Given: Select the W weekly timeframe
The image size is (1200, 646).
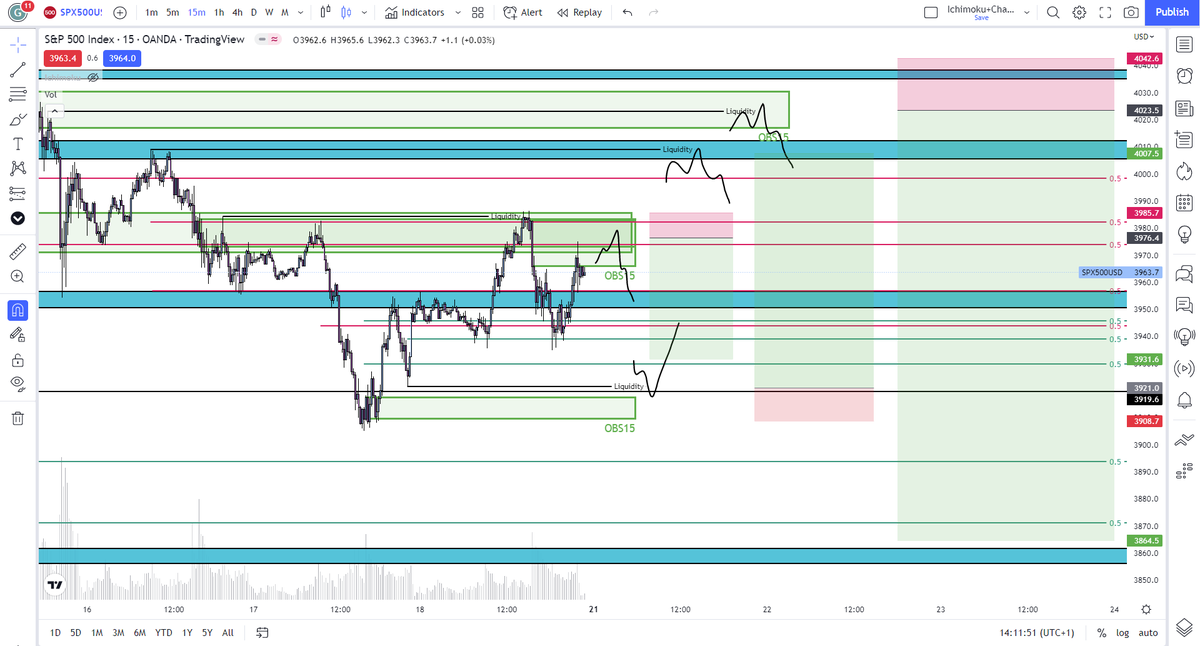Looking at the screenshot, I should pyautogui.click(x=269, y=12).
